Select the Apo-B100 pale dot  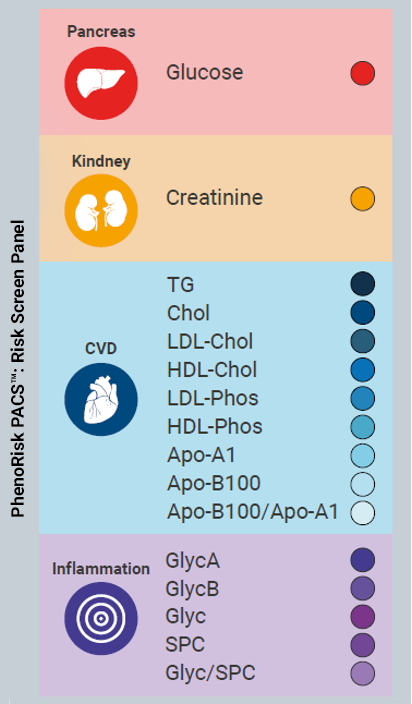click(x=363, y=484)
